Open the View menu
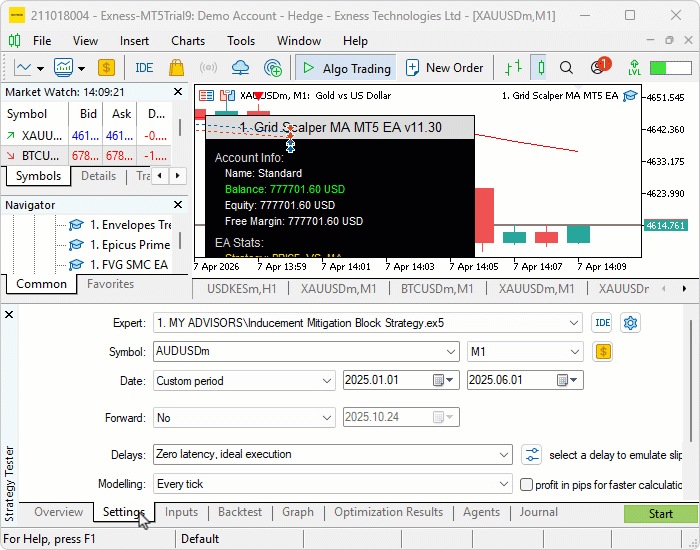Viewport: 700px width, 550px height. coord(85,41)
